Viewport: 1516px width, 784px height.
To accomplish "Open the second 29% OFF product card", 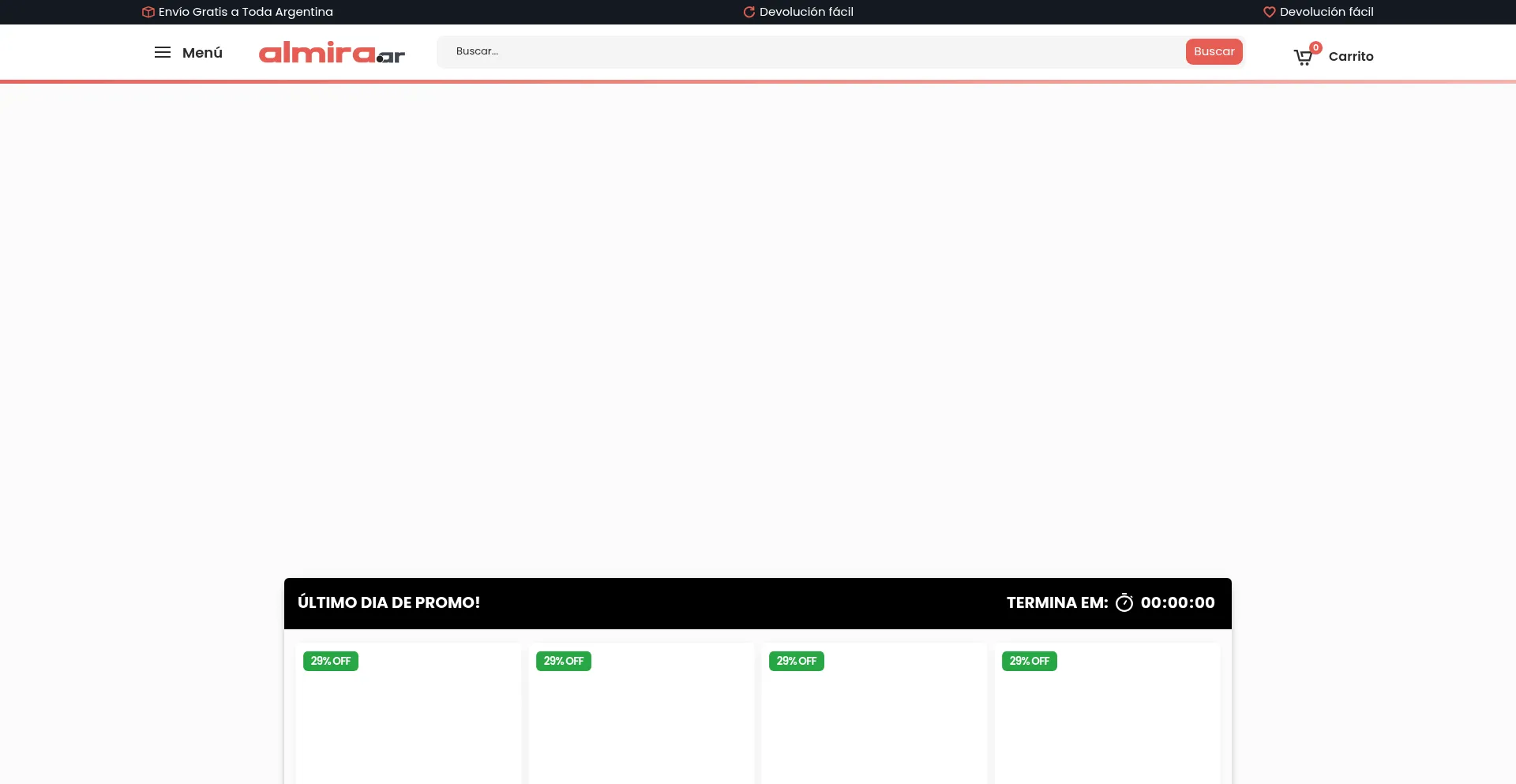I will (x=641, y=714).
